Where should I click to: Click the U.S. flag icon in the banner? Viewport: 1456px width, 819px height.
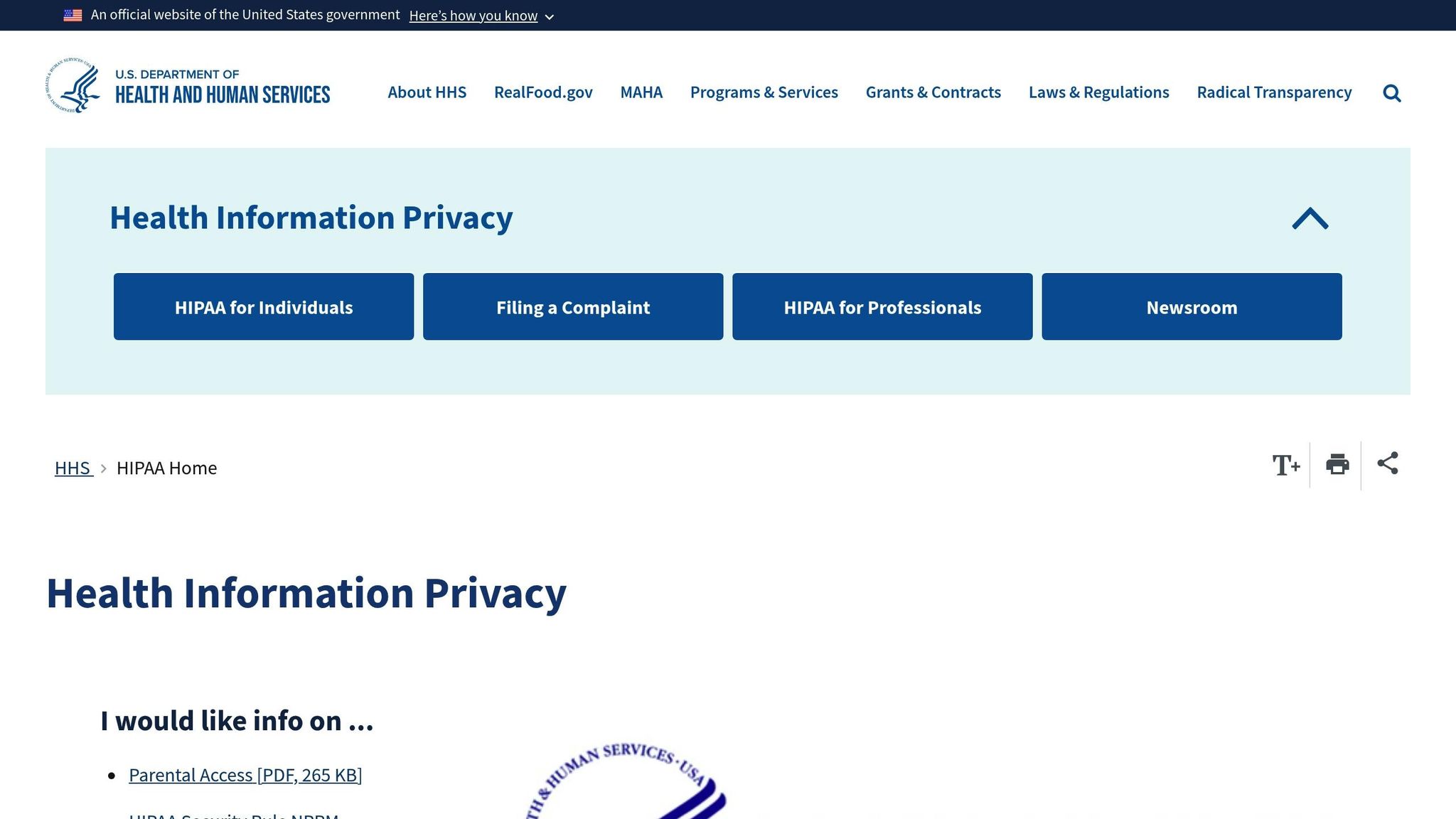click(x=72, y=14)
